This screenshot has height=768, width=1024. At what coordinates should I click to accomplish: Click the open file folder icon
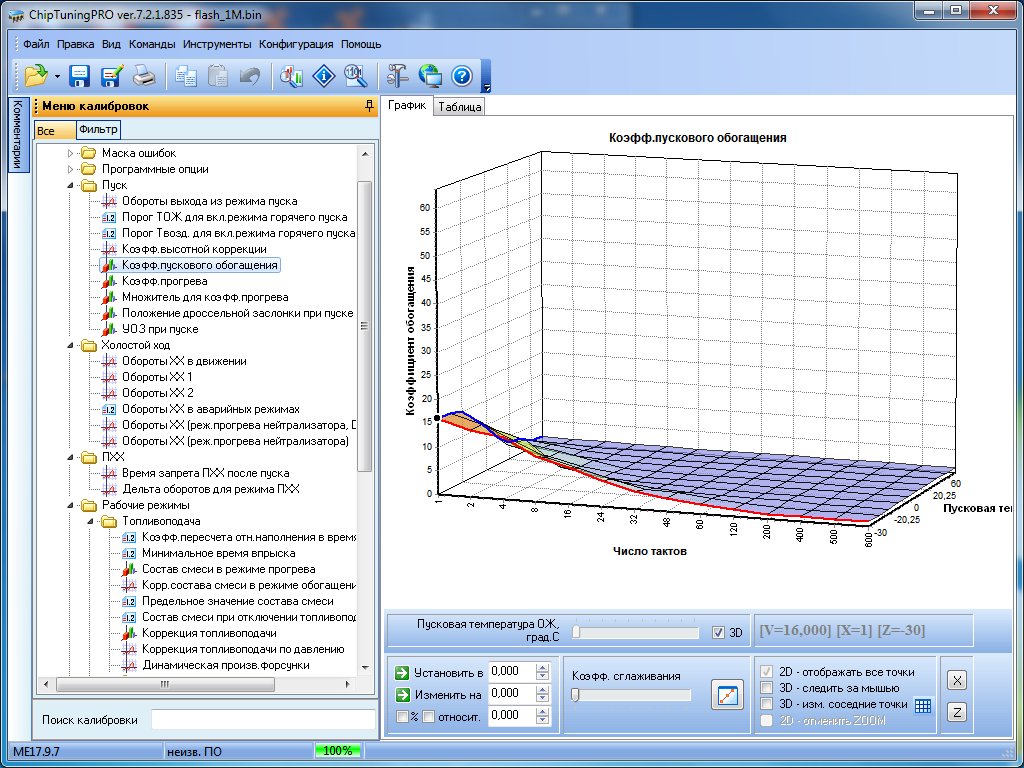[x=36, y=75]
